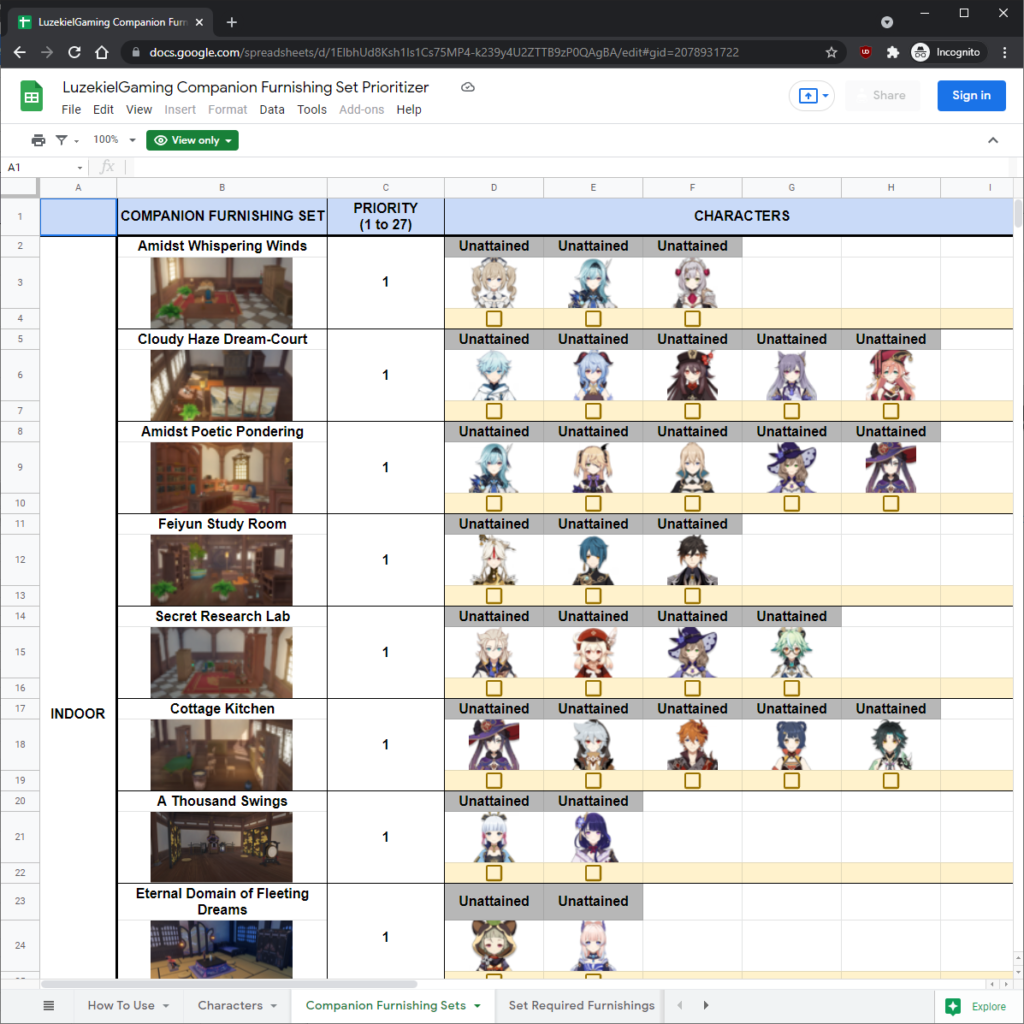Open the Data menu
The height and width of the screenshot is (1024, 1024).
pos(270,110)
